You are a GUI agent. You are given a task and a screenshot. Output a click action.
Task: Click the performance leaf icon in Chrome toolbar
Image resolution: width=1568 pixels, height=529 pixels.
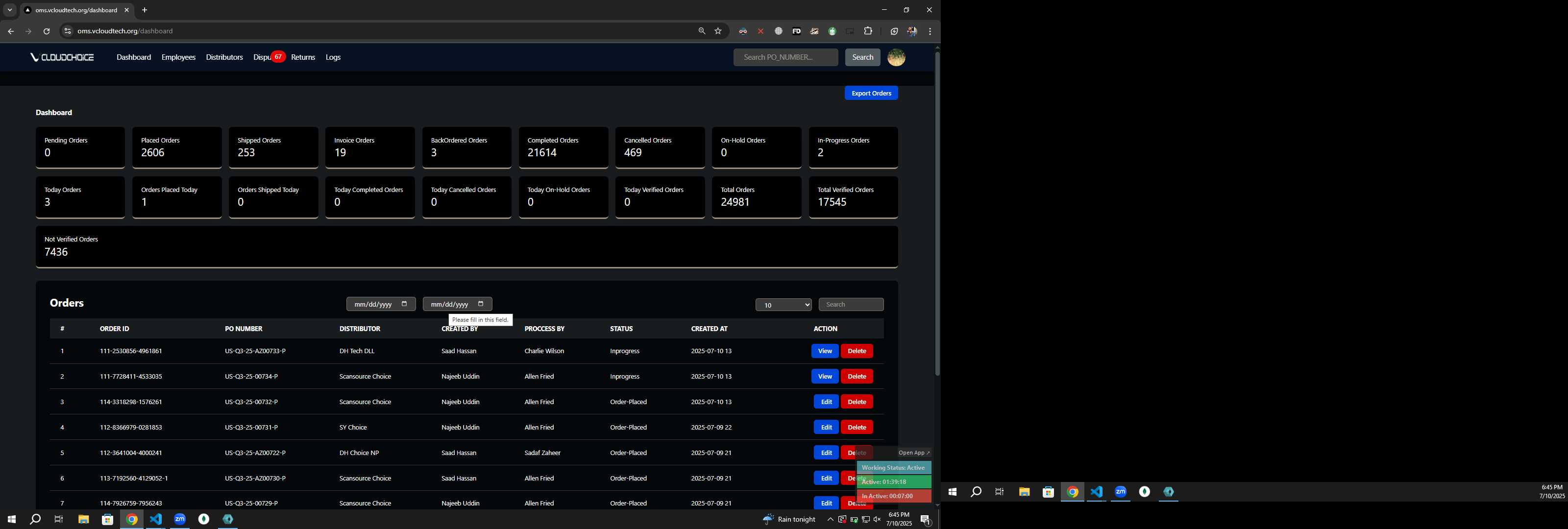point(894,31)
